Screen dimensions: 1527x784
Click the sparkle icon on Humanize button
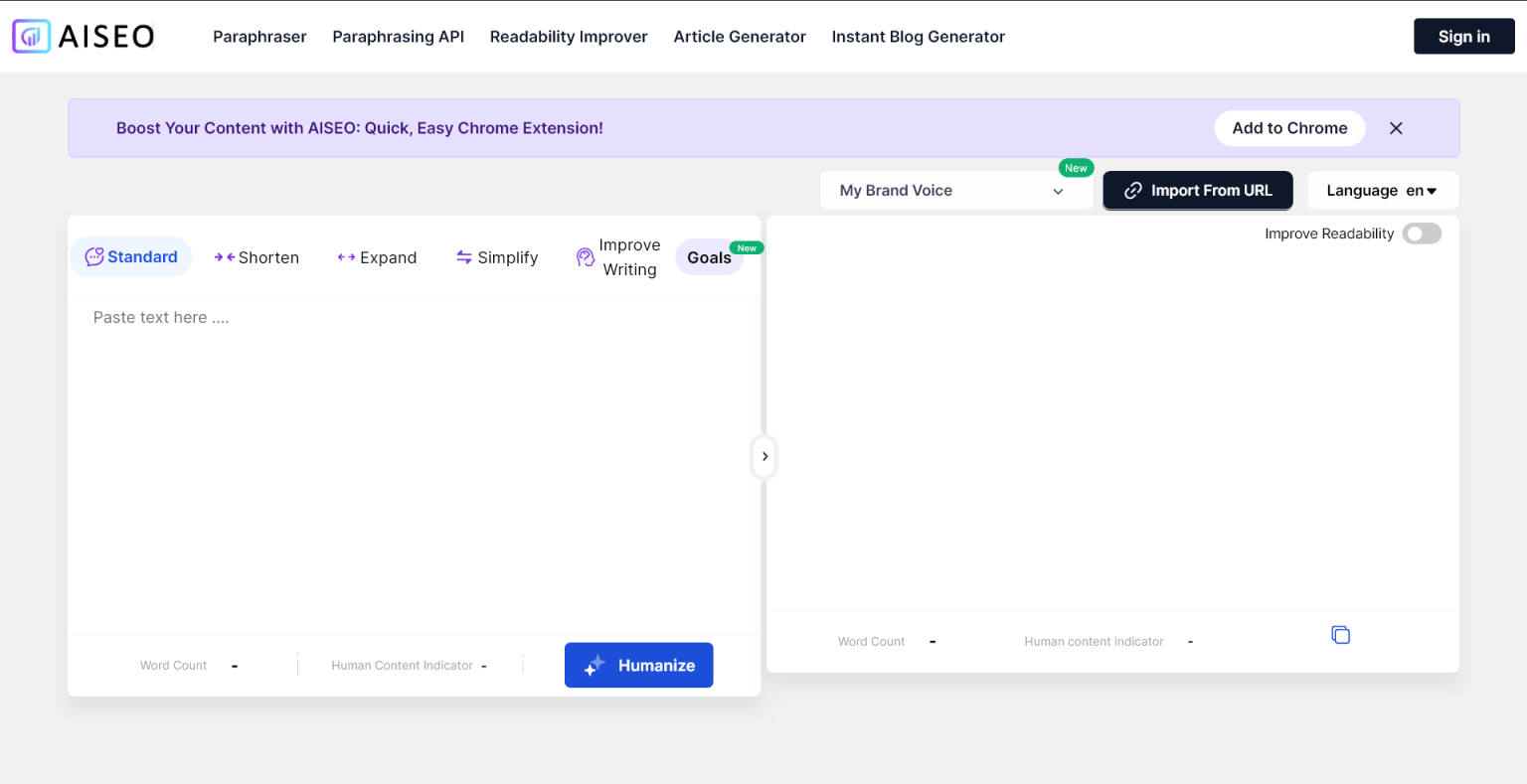point(593,665)
